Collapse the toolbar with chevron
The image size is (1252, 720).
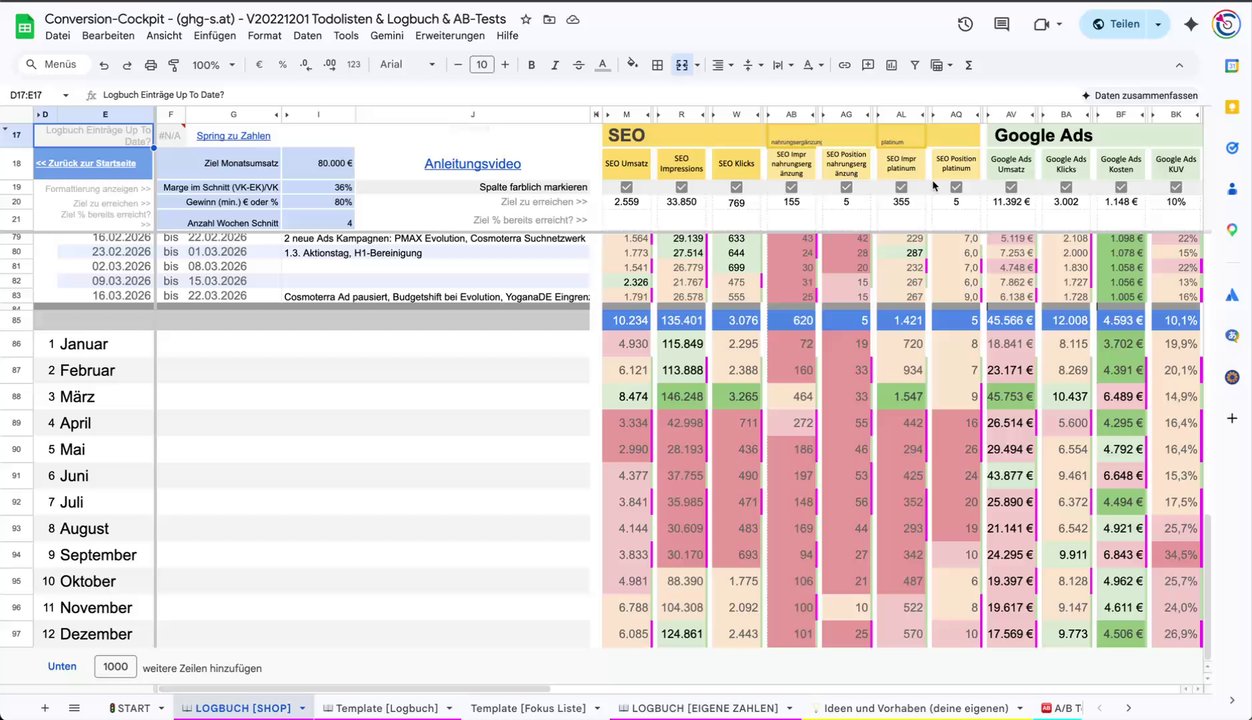pos(1179,65)
